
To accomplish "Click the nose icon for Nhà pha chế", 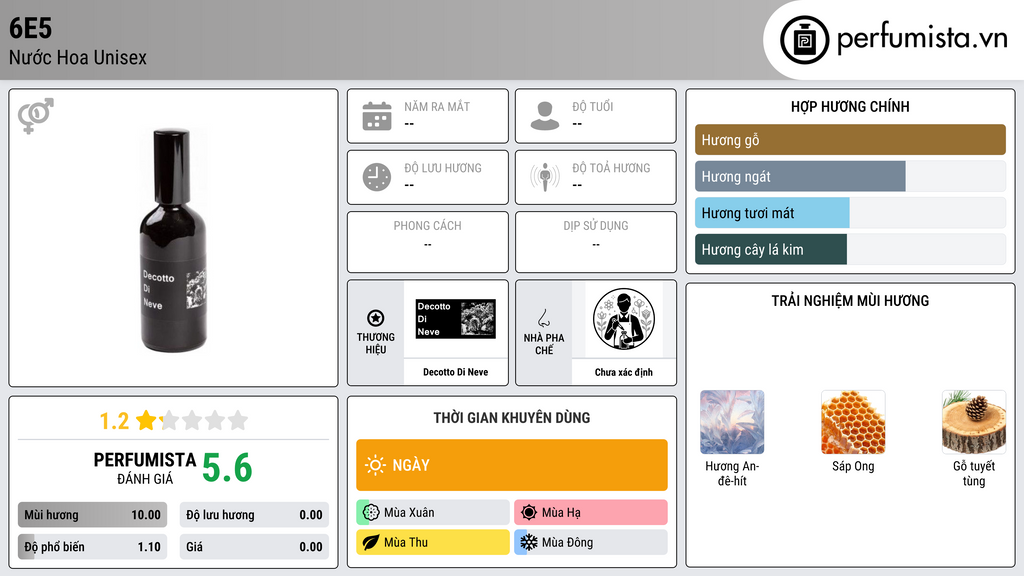I will (x=543, y=318).
